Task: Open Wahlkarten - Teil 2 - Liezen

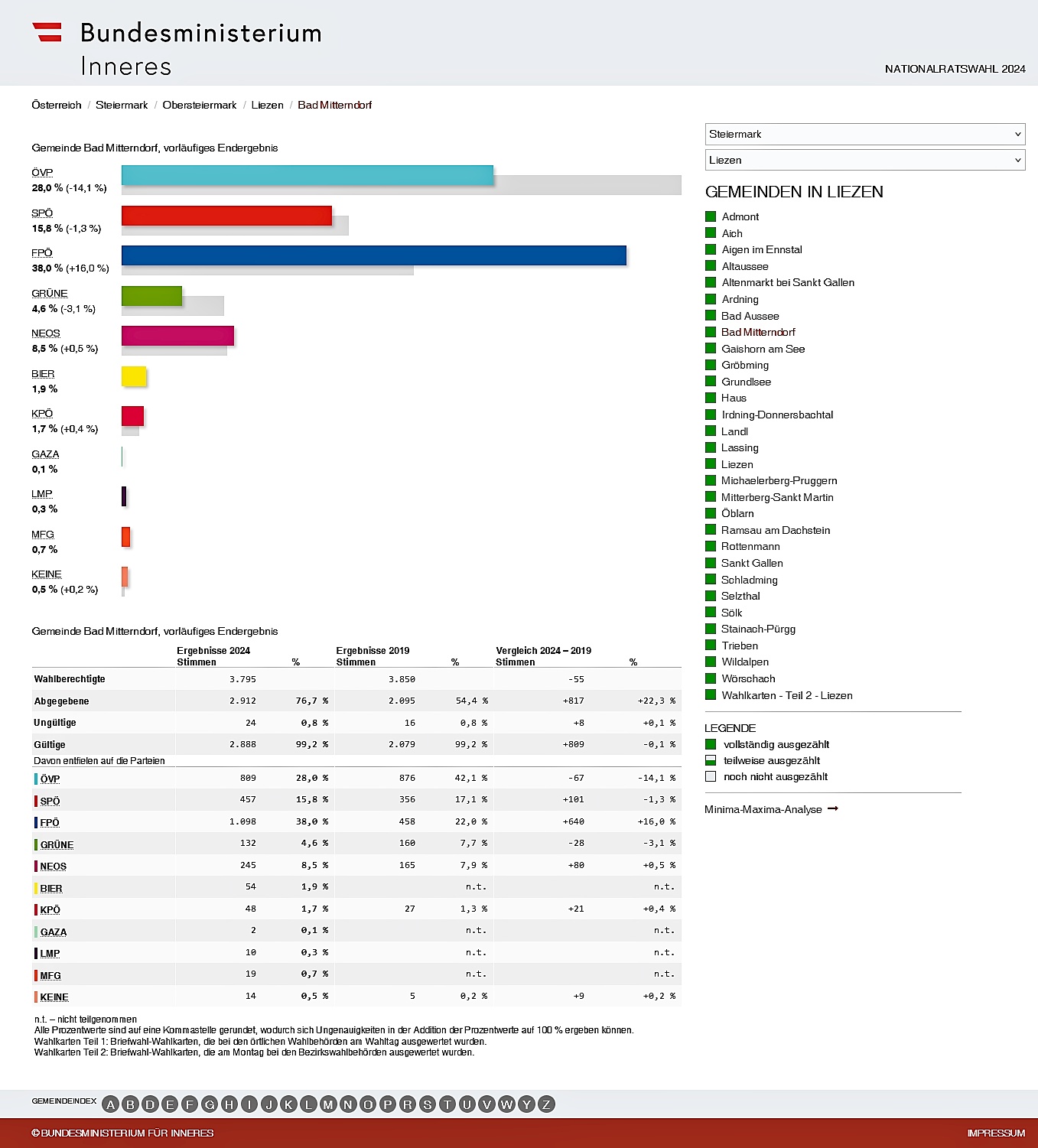Action: (786, 695)
